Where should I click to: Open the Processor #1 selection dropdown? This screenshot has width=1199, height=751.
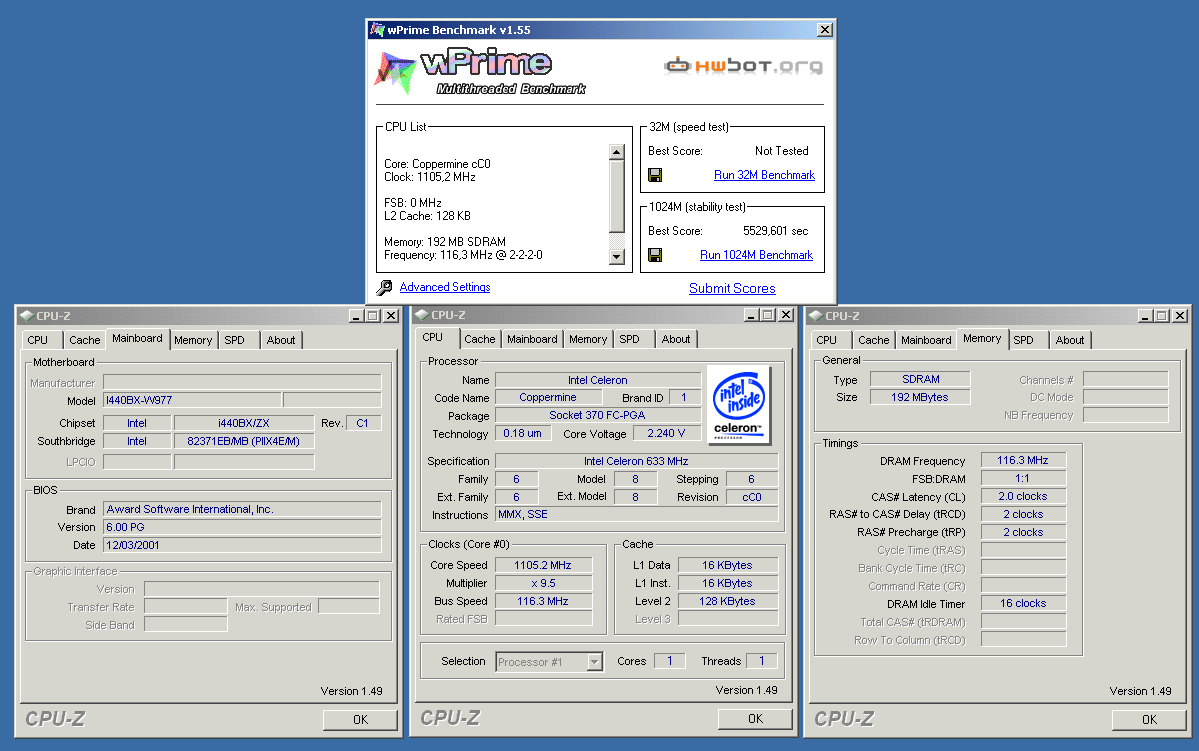[595, 662]
